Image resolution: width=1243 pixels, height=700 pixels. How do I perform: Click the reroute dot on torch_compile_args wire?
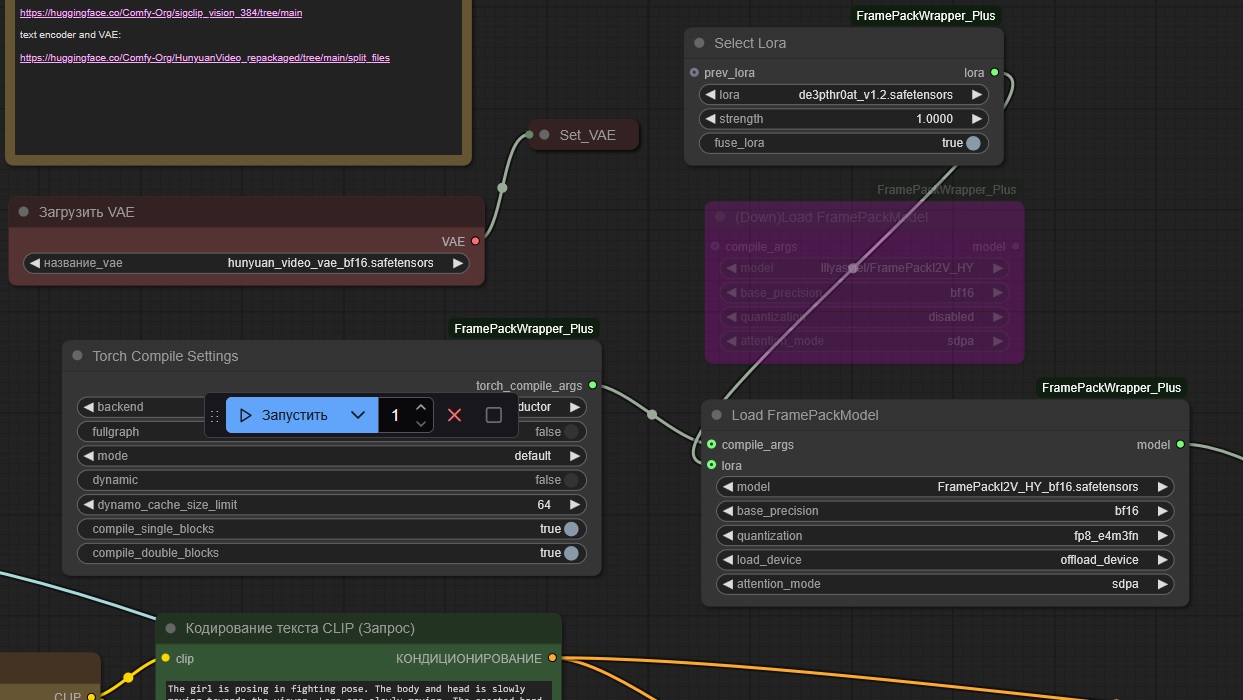(x=652, y=414)
